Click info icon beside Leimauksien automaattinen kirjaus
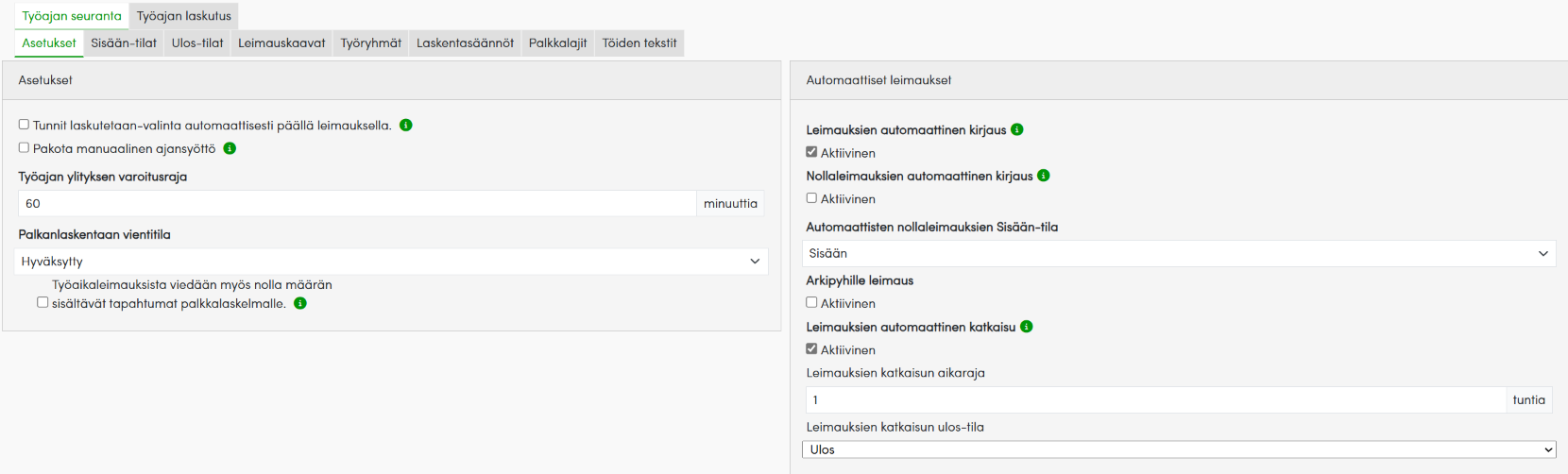 [x=1017, y=129]
